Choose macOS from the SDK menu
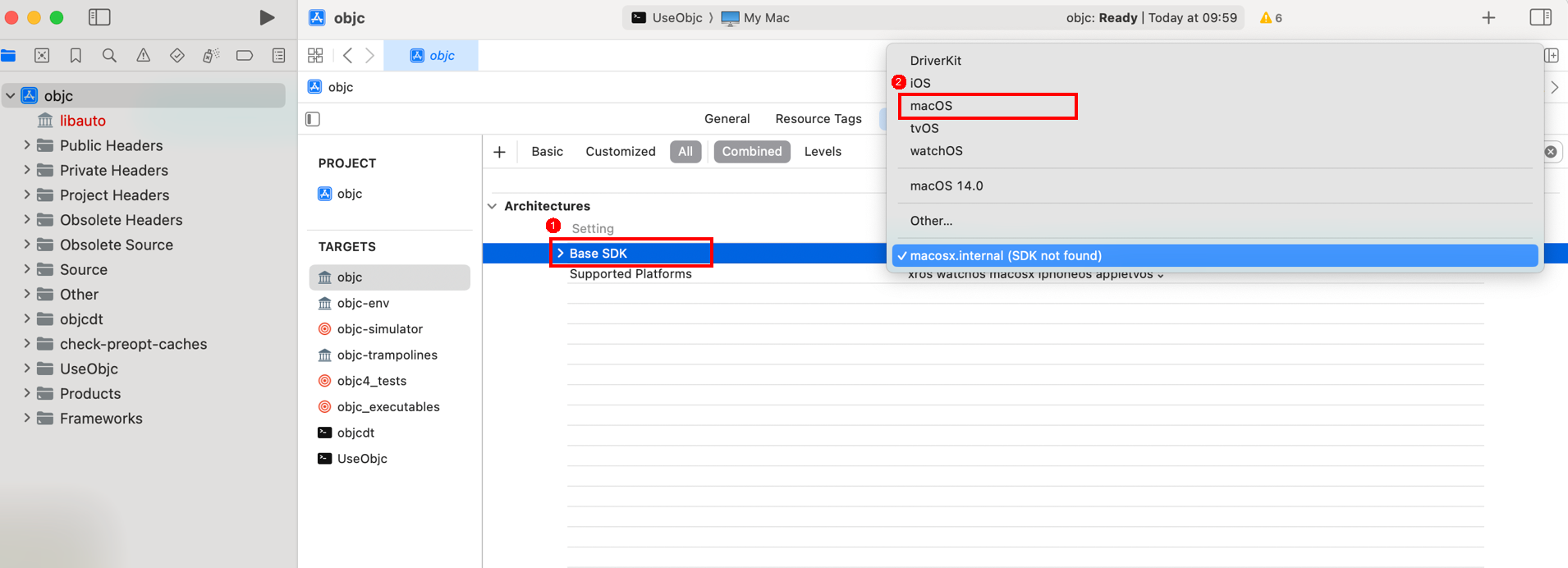 [931, 106]
